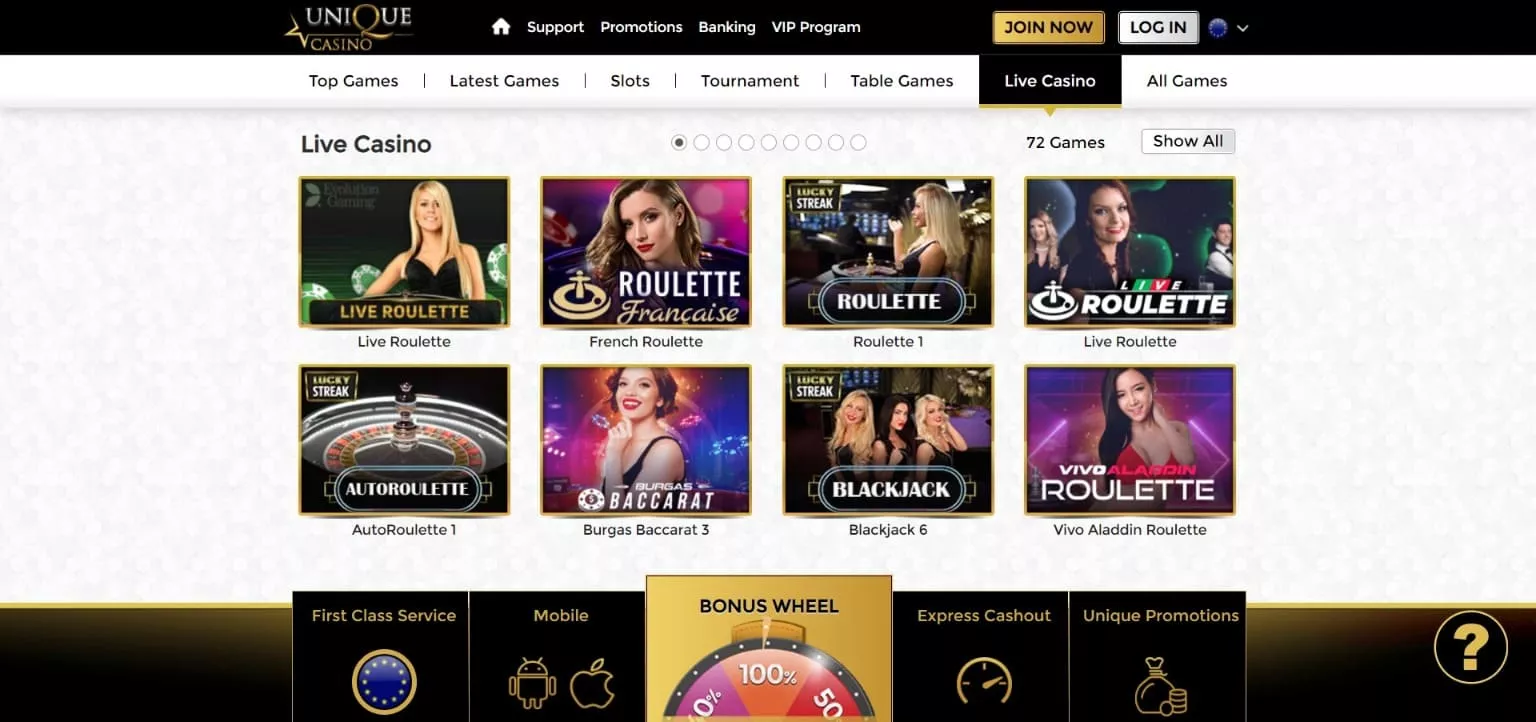
Task: Click the Unique Casino logo
Action: (x=348, y=27)
